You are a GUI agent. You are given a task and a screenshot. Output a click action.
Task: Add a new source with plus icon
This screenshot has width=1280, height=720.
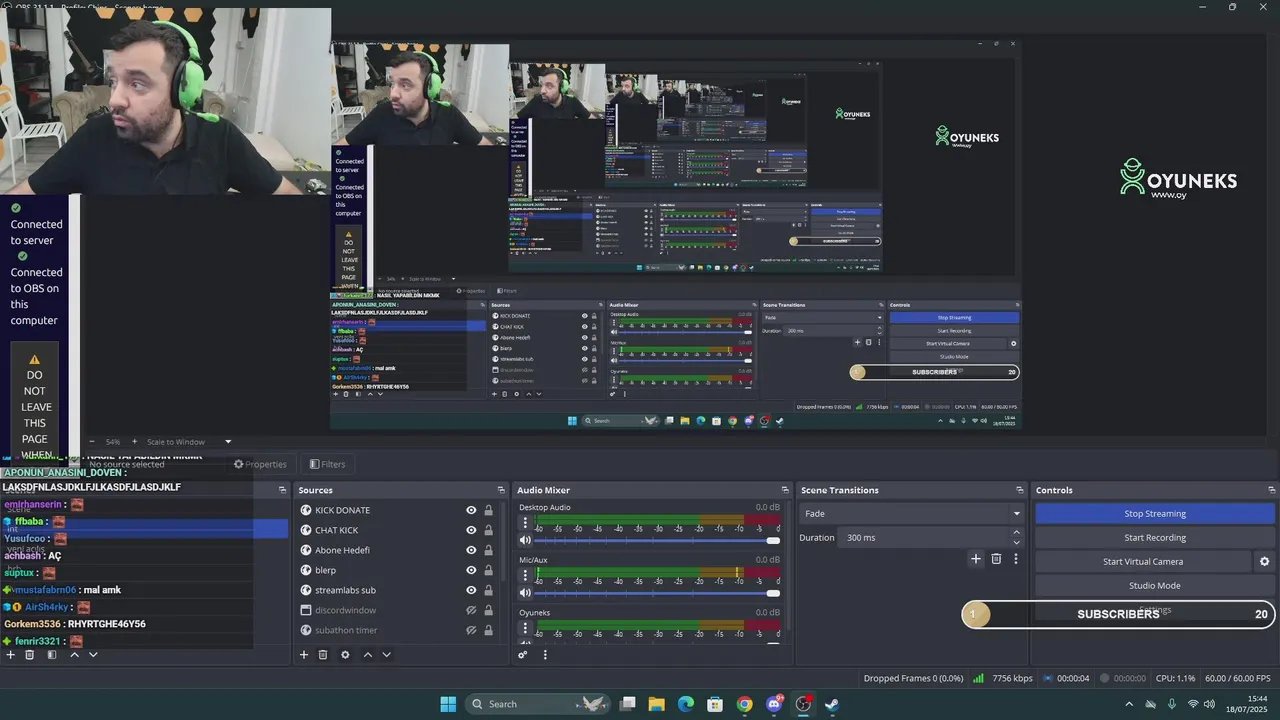point(304,655)
